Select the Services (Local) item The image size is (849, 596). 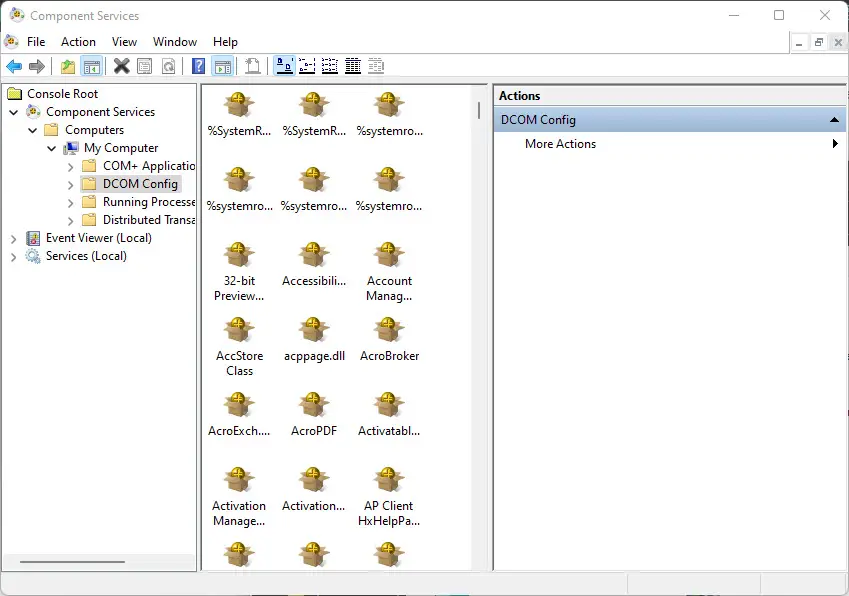87,256
